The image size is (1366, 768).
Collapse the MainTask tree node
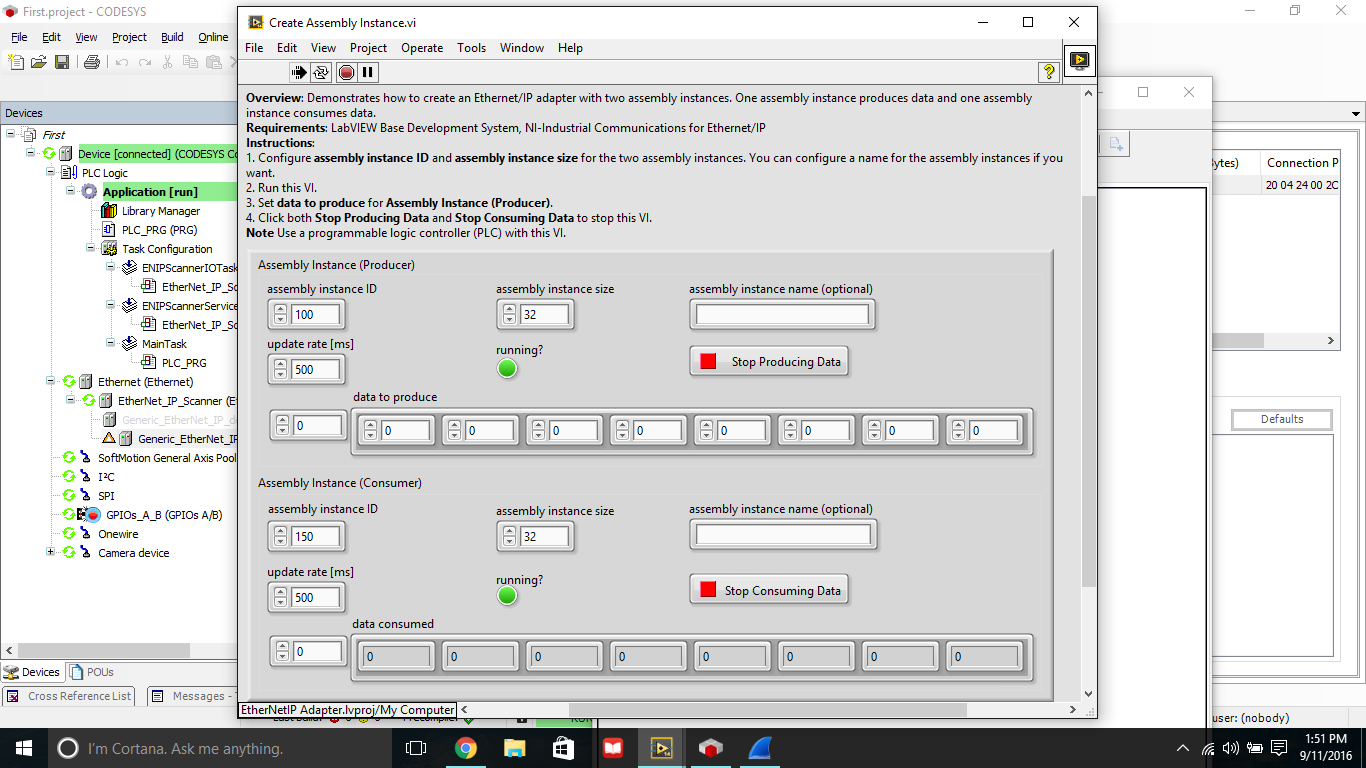tap(110, 344)
